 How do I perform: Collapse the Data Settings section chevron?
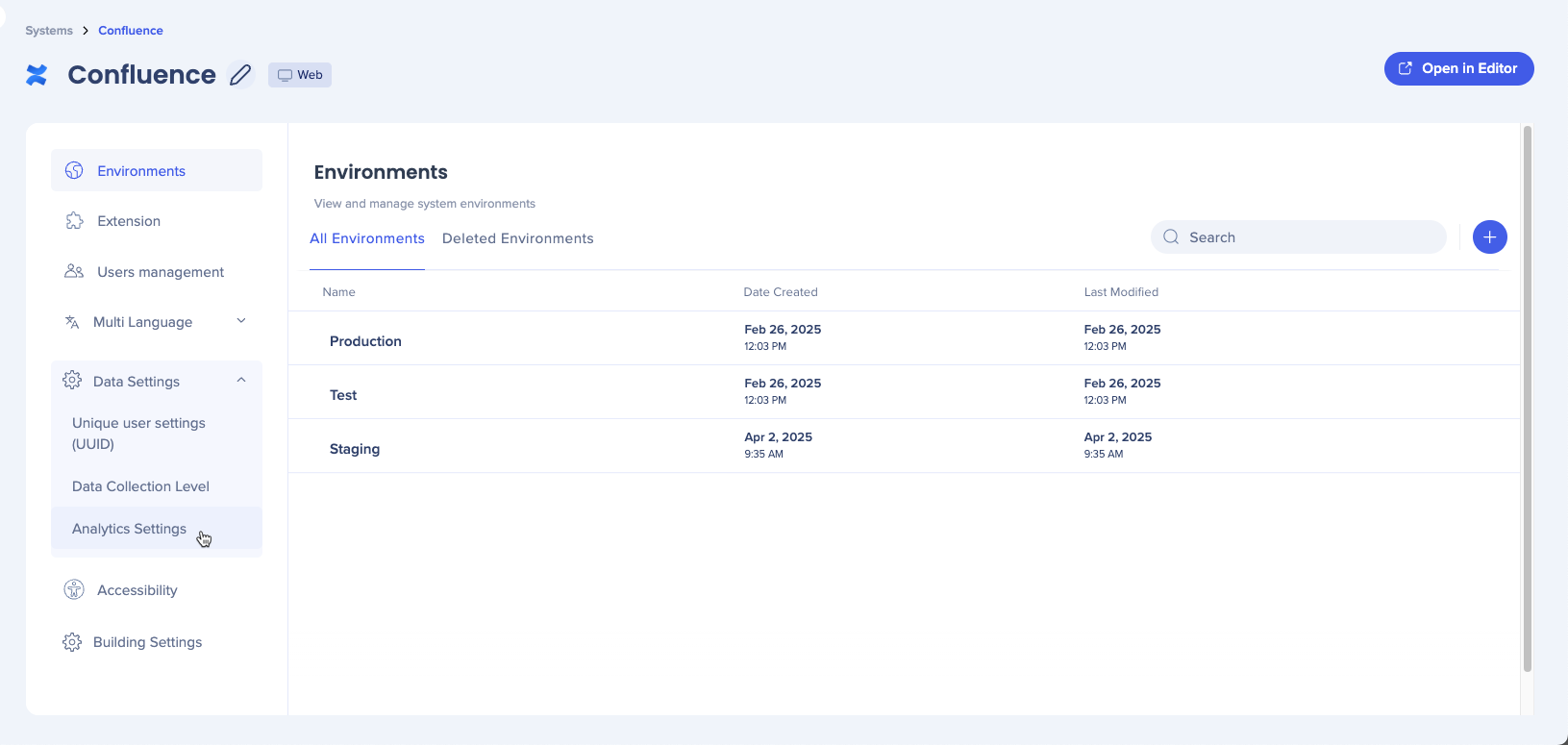pos(241,381)
